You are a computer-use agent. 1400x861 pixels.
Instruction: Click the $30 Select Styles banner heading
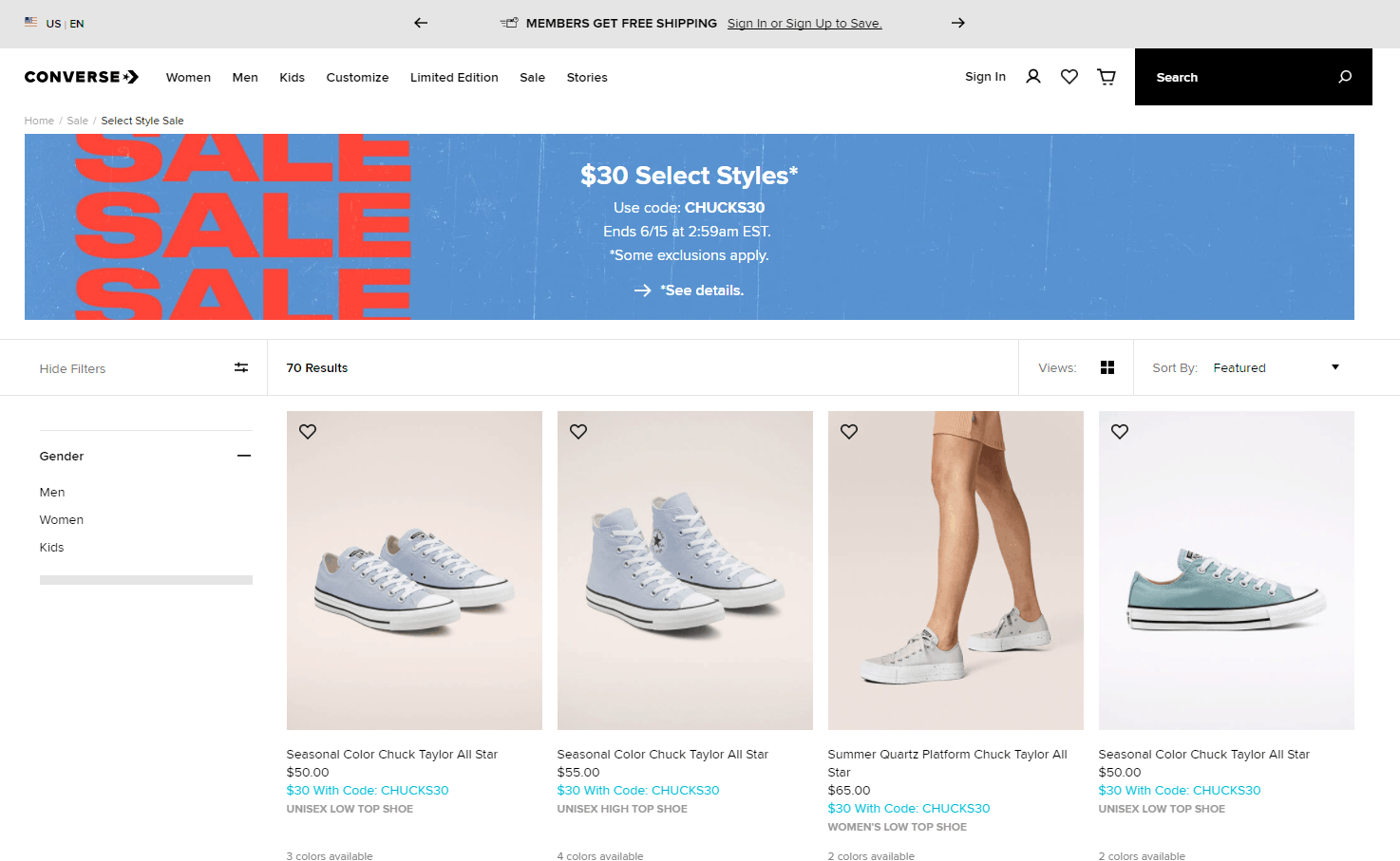[689, 176]
